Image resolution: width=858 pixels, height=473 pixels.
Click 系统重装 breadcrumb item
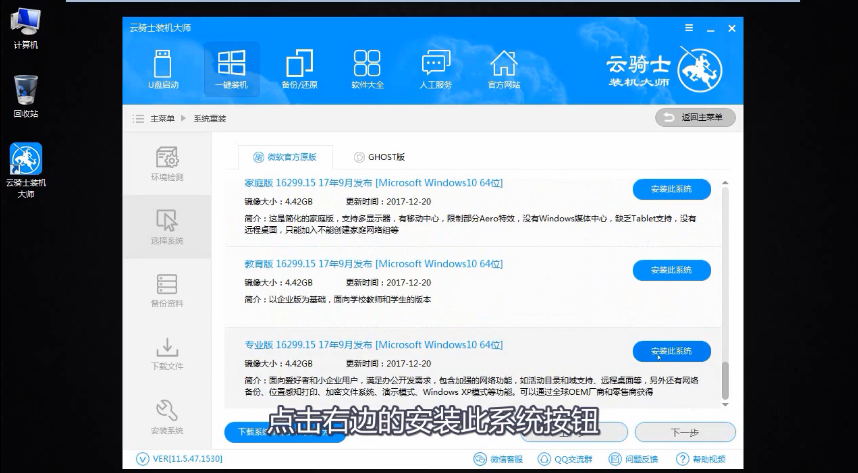210,118
